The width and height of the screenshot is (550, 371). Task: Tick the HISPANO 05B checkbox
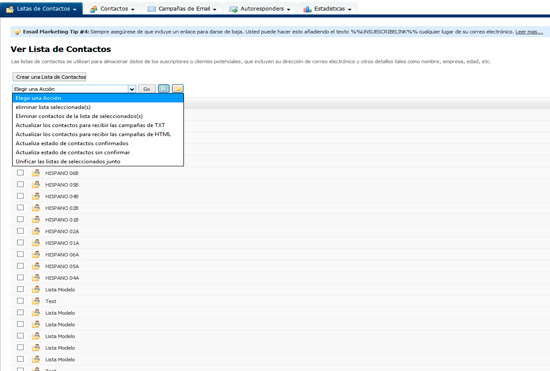[20, 184]
